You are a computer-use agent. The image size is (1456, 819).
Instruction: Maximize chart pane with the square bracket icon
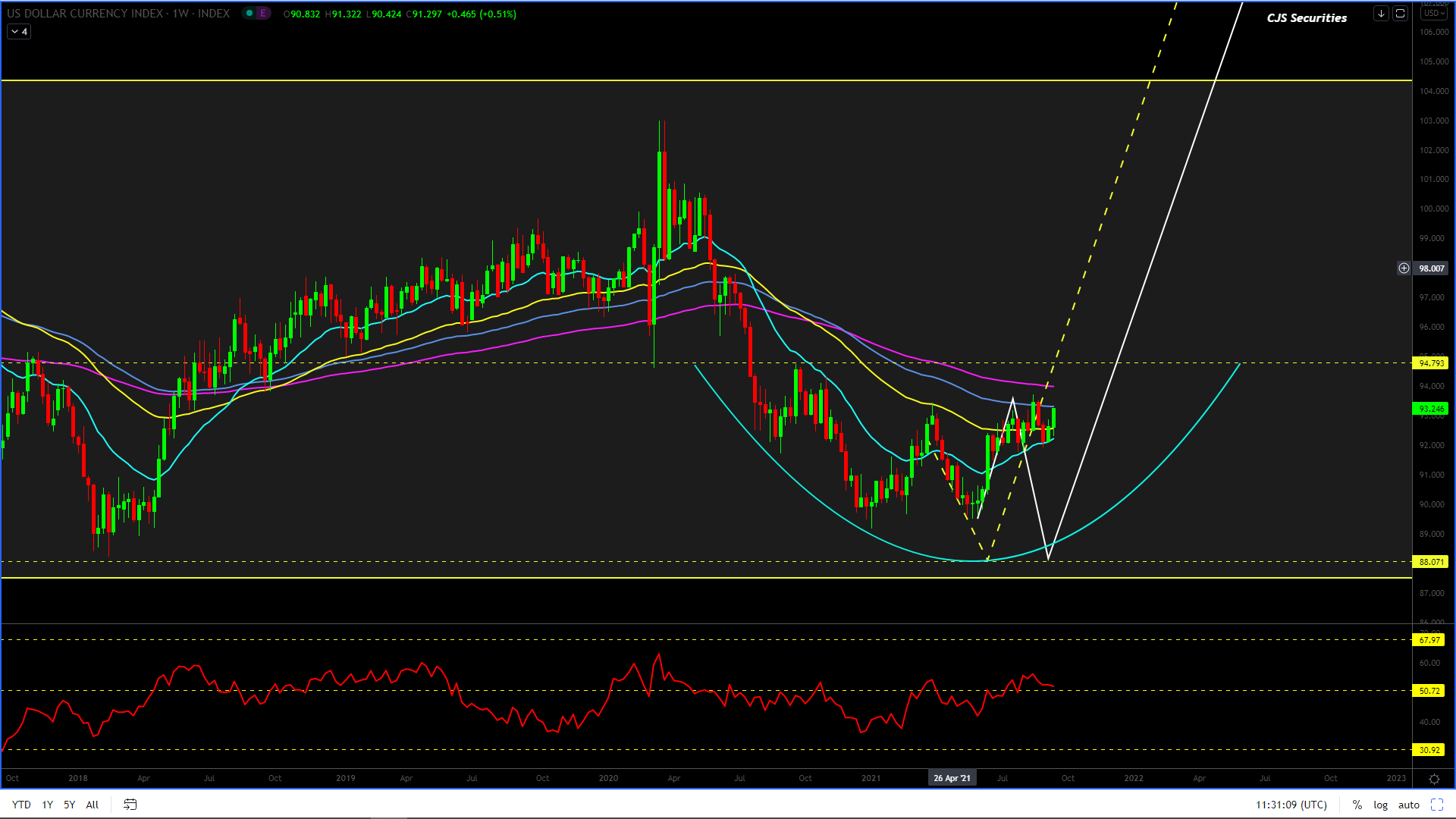coord(1400,14)
